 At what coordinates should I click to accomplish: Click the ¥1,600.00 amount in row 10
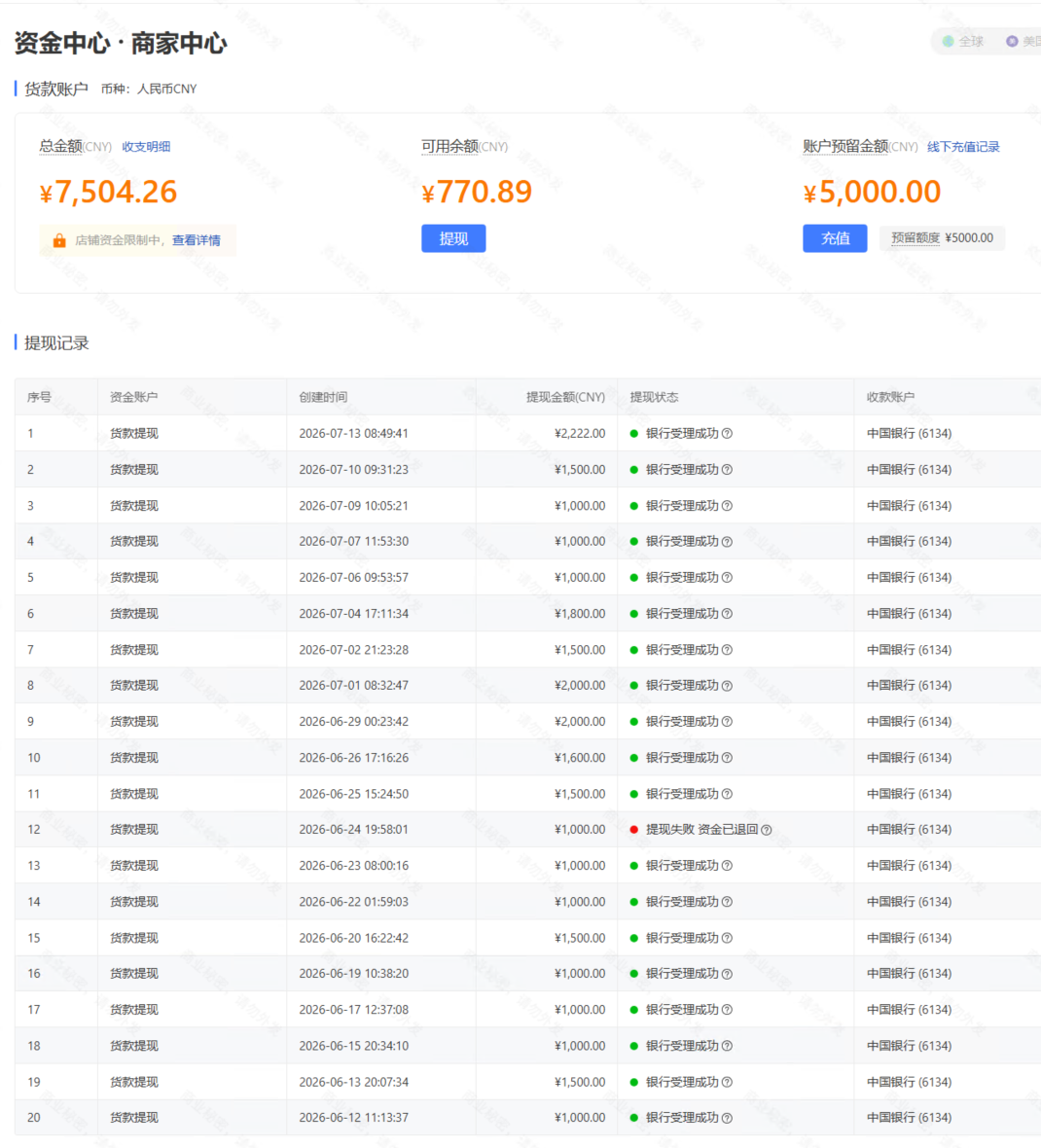tap(580, 758)
